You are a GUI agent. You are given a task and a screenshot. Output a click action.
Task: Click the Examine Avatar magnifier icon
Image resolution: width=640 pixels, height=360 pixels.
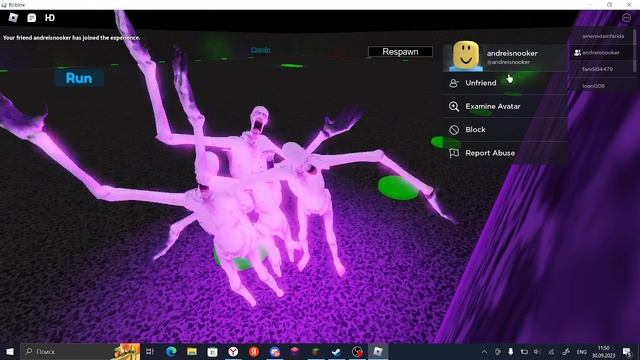coord(454,107)
